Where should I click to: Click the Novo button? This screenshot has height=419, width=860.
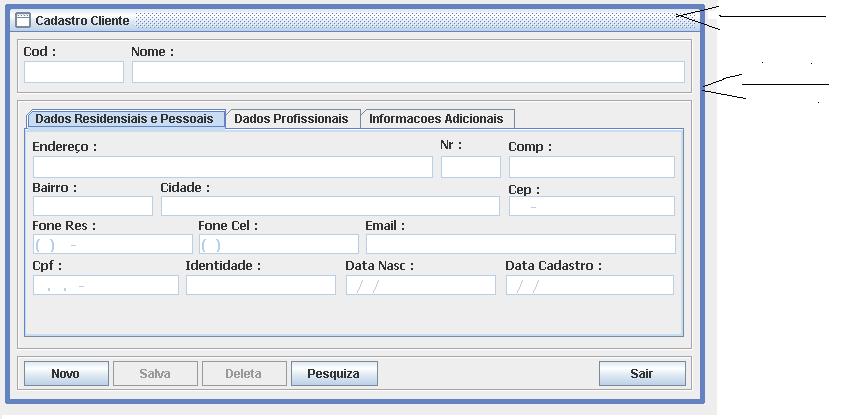pos(66,373)
